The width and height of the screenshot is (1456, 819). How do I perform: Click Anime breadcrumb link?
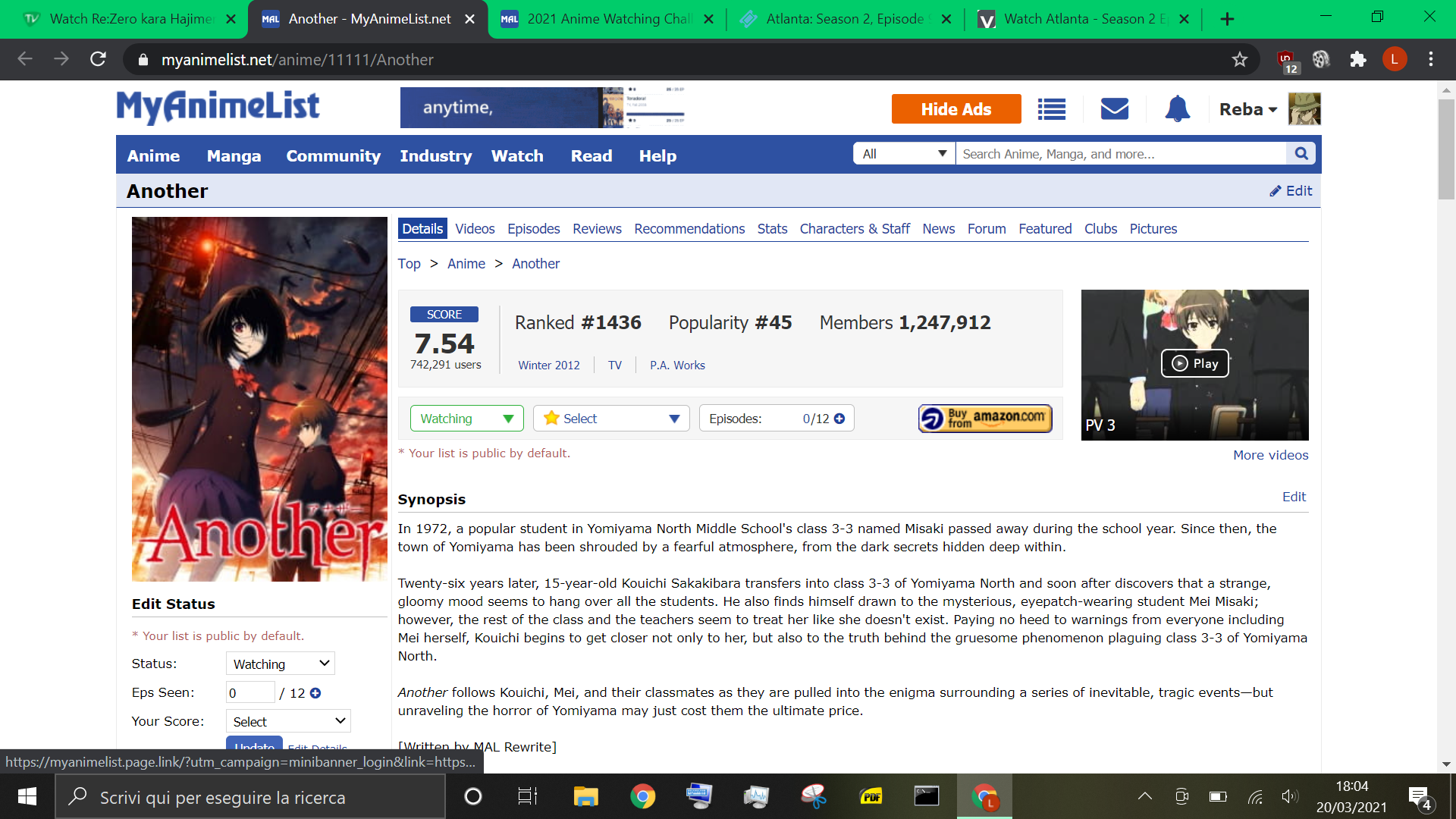(466, 264)
